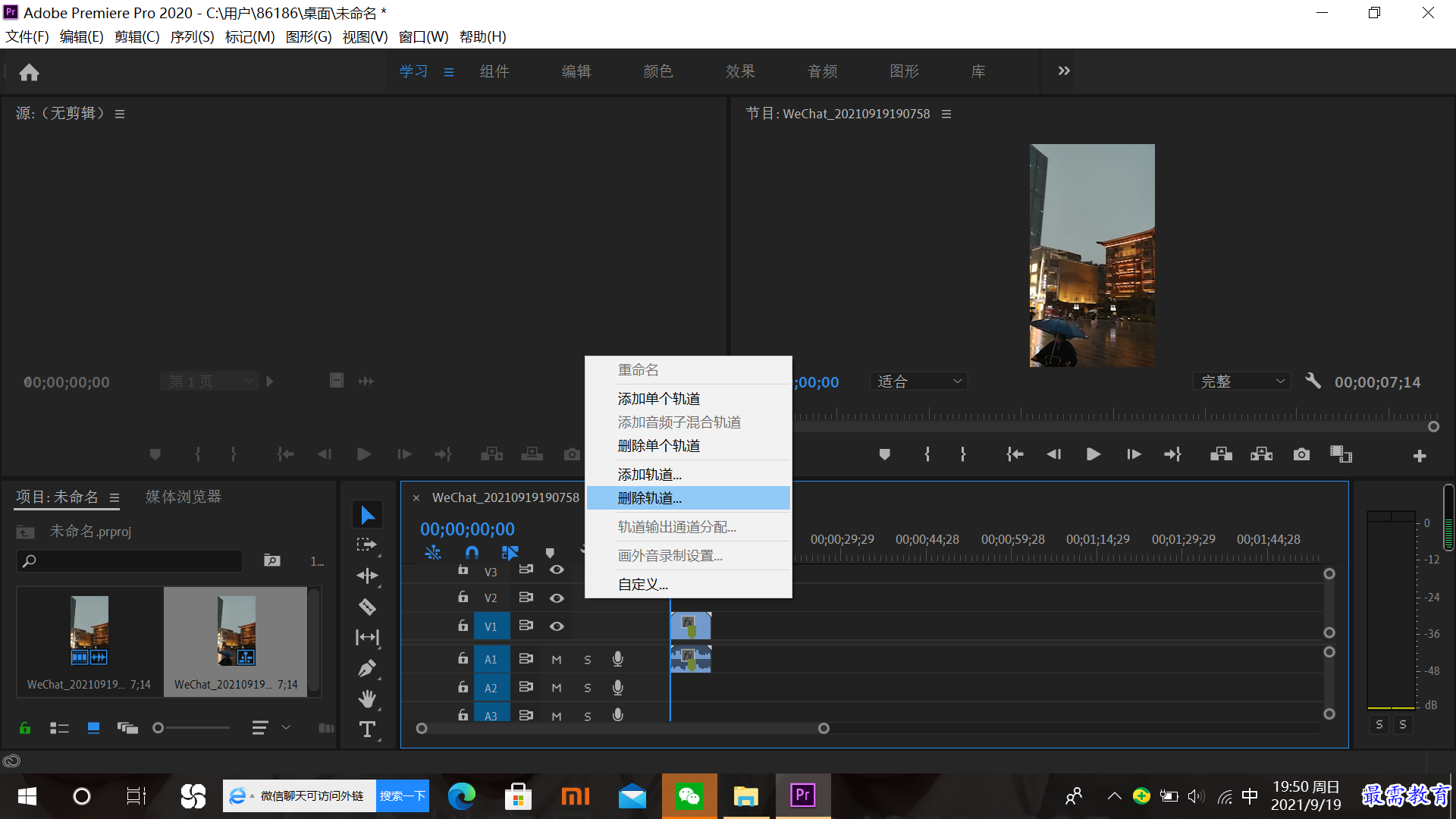Screen dimensions: 1456x819
Task: Toggle sync lock on A2 track
Action: tap(526, 687)
